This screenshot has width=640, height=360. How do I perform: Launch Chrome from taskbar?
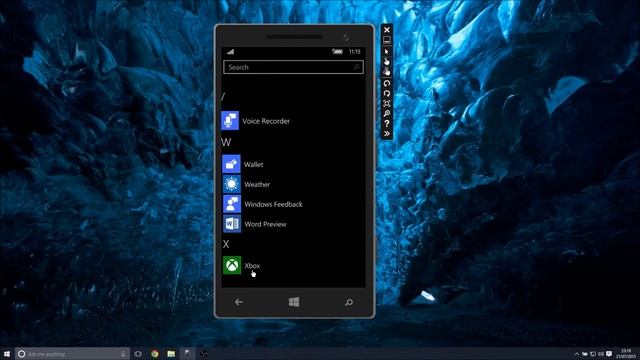tap(155, 354)
